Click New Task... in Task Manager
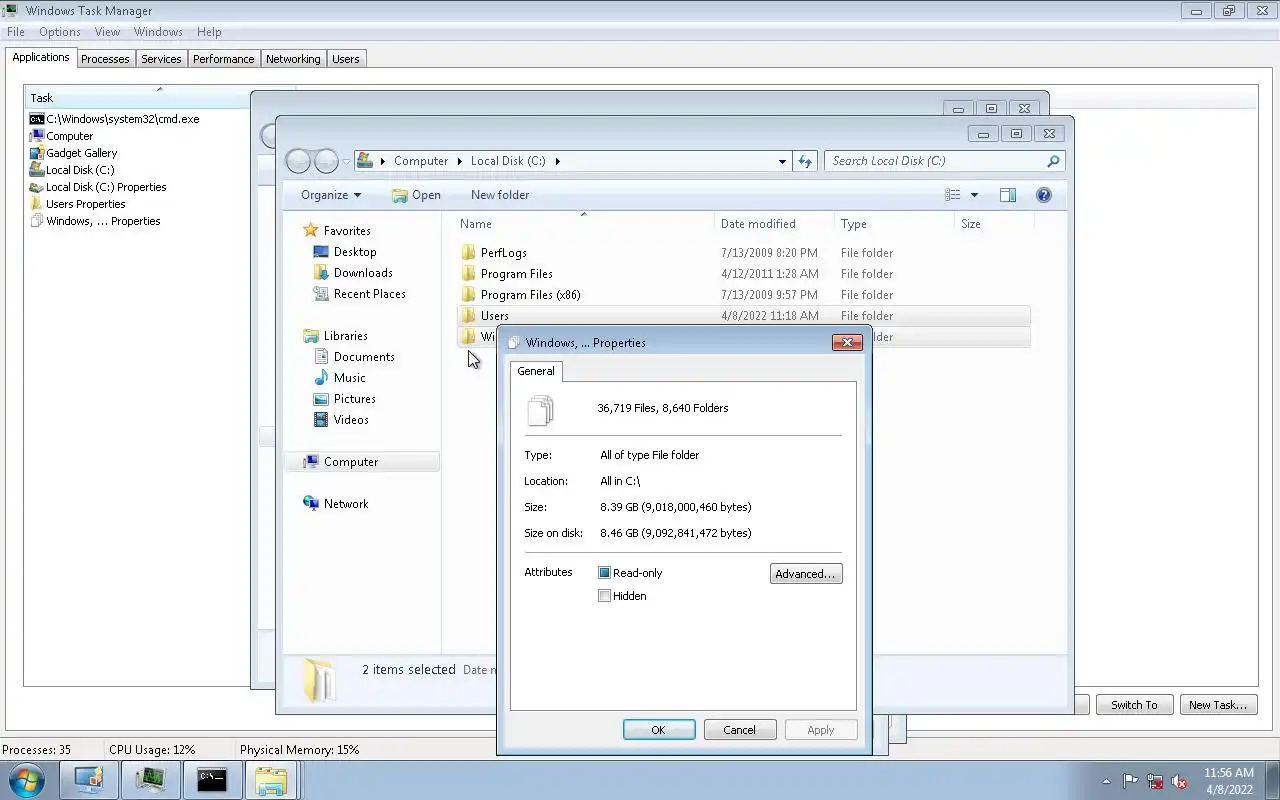 [1218, 705]
